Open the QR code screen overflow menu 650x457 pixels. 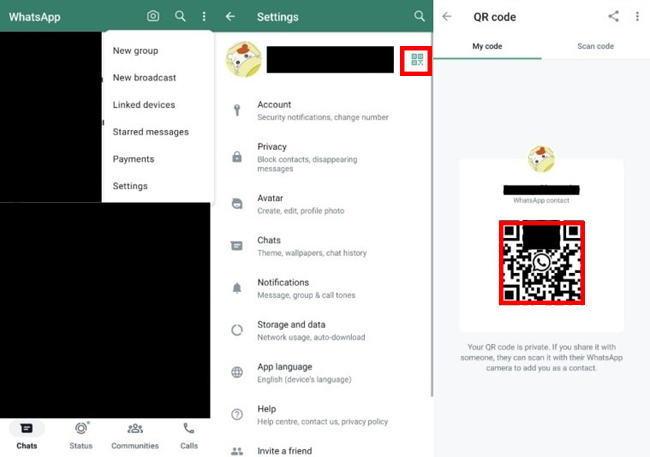coord(637,16)
